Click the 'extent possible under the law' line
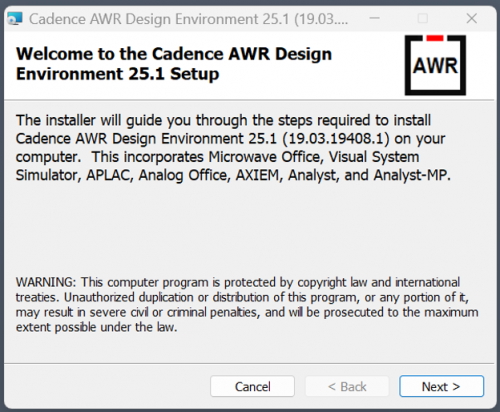The width and height of the screenshot is (500, 412). tap(95, 327)
